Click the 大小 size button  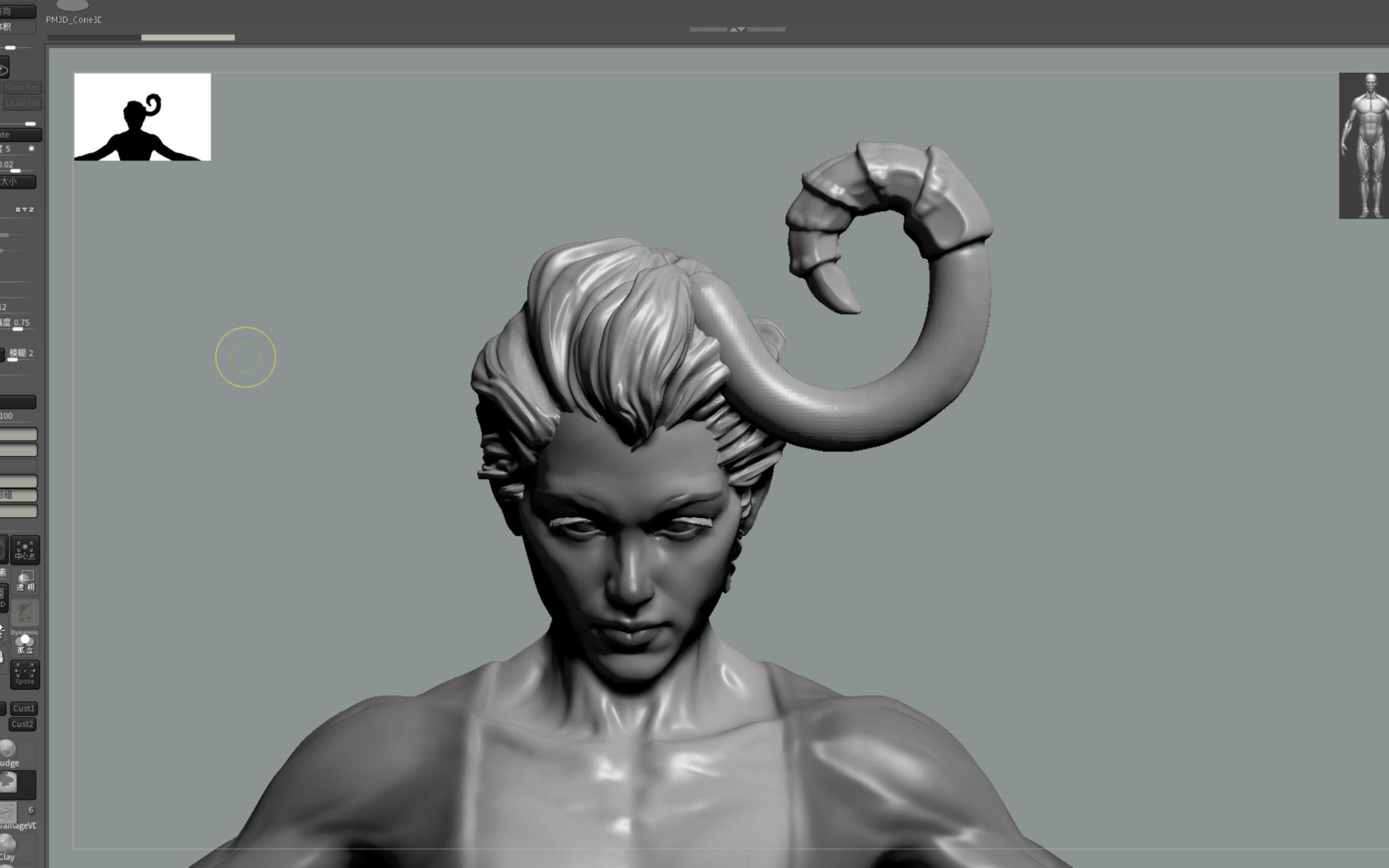[17, 182]
